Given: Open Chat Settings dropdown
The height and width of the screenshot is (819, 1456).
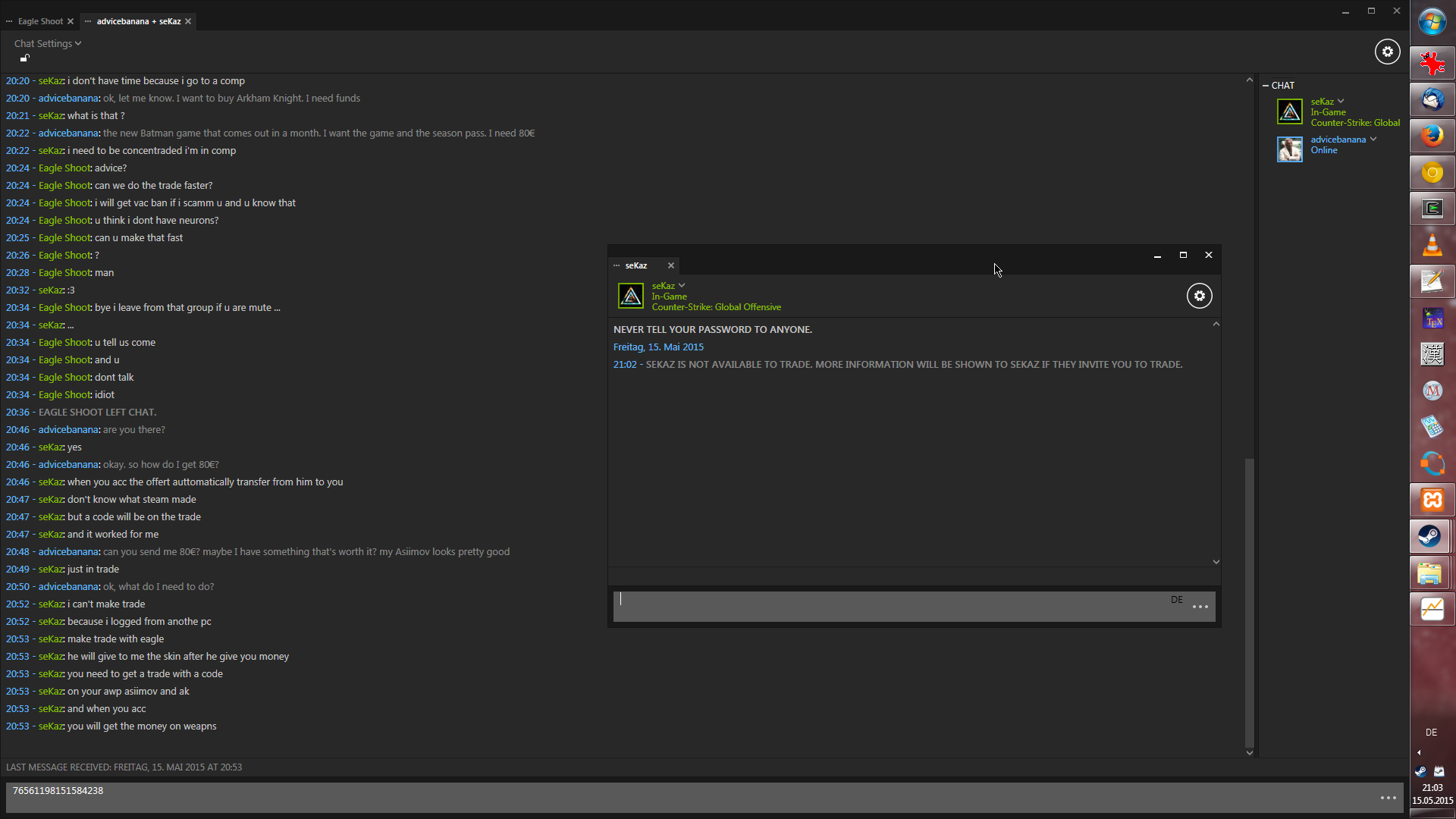Looking at the screenshot, I should tap(48, 44).
